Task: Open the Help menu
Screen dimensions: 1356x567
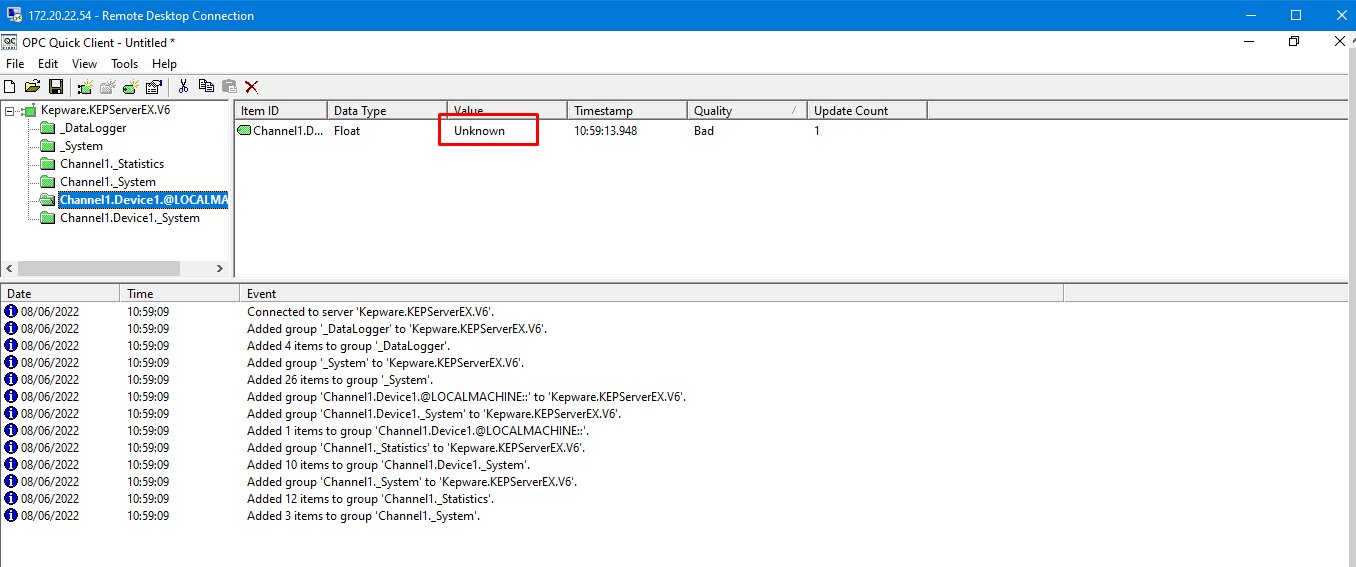Action: click(x=164, y=64)
